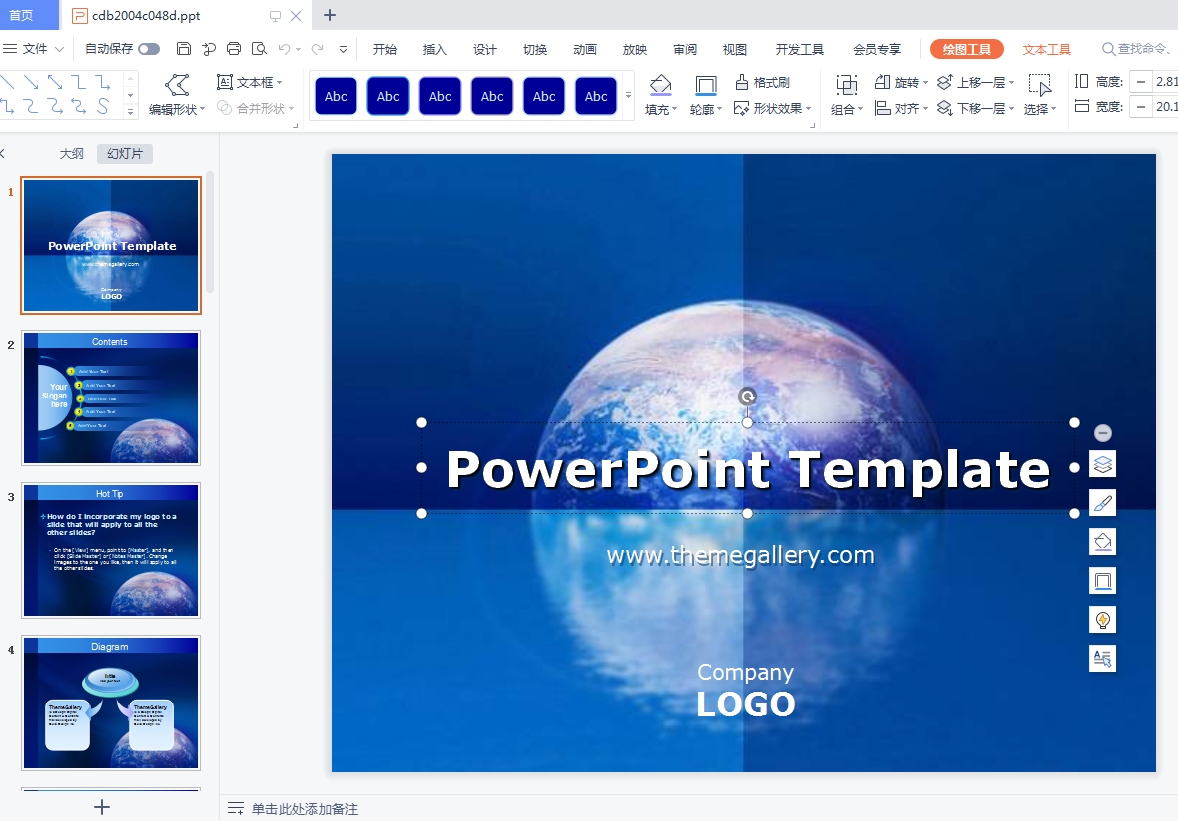Decrease 高度 height with the minus button
Screen dimensions: 1178x821
[x=1141, y=82]
